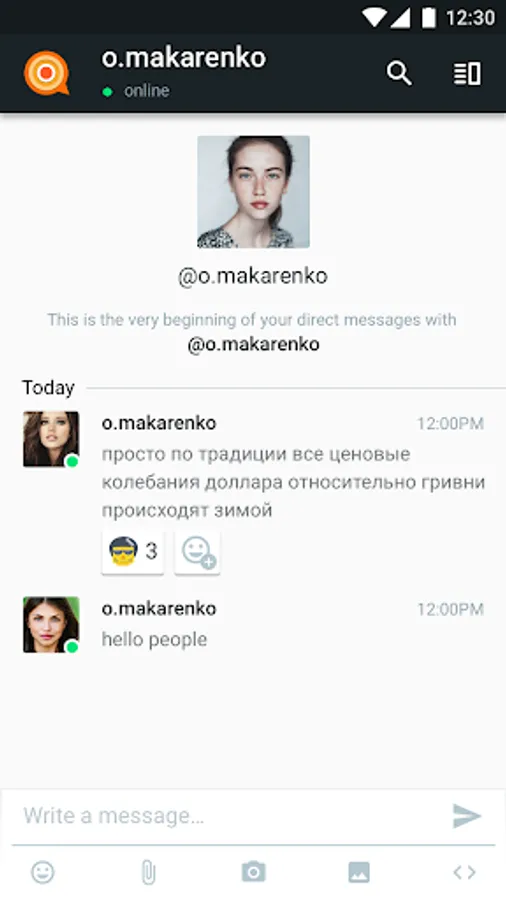506x900 pixels.
Task: Open image gallery icon in bottom toolbar
Action: (x=359, y=872)
